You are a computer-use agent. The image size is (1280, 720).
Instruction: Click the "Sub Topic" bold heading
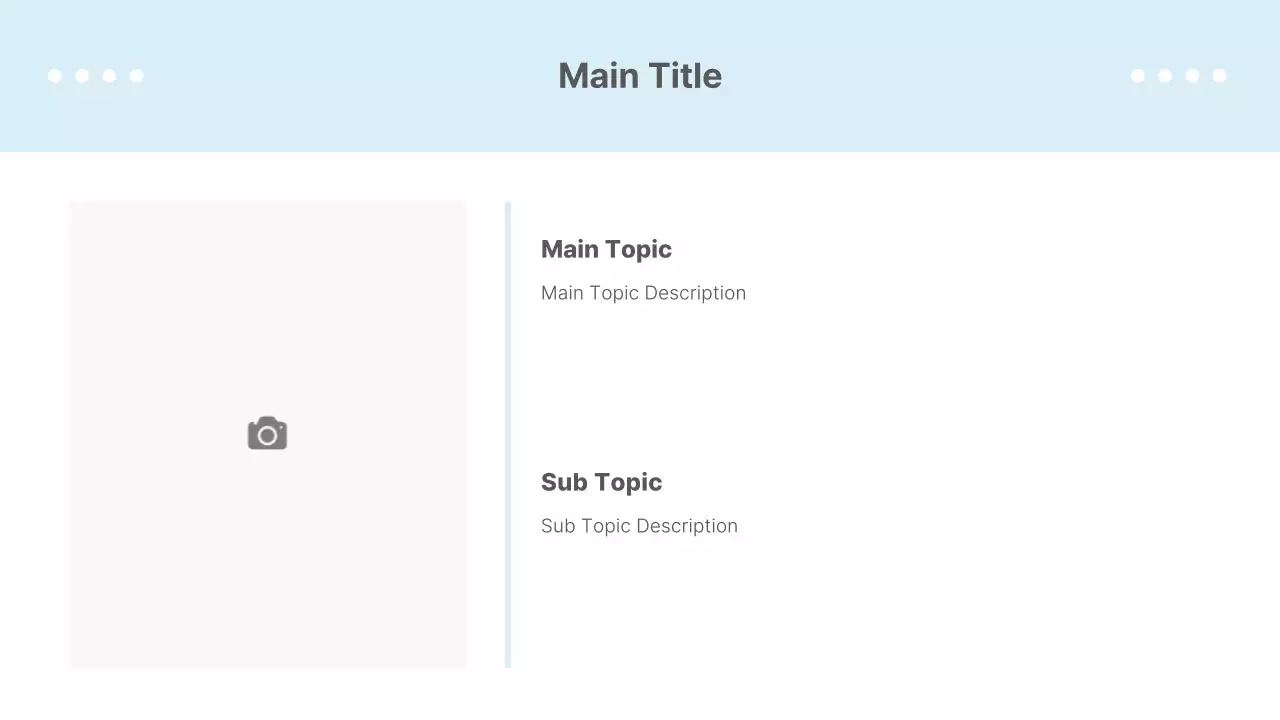coord(601,482)
